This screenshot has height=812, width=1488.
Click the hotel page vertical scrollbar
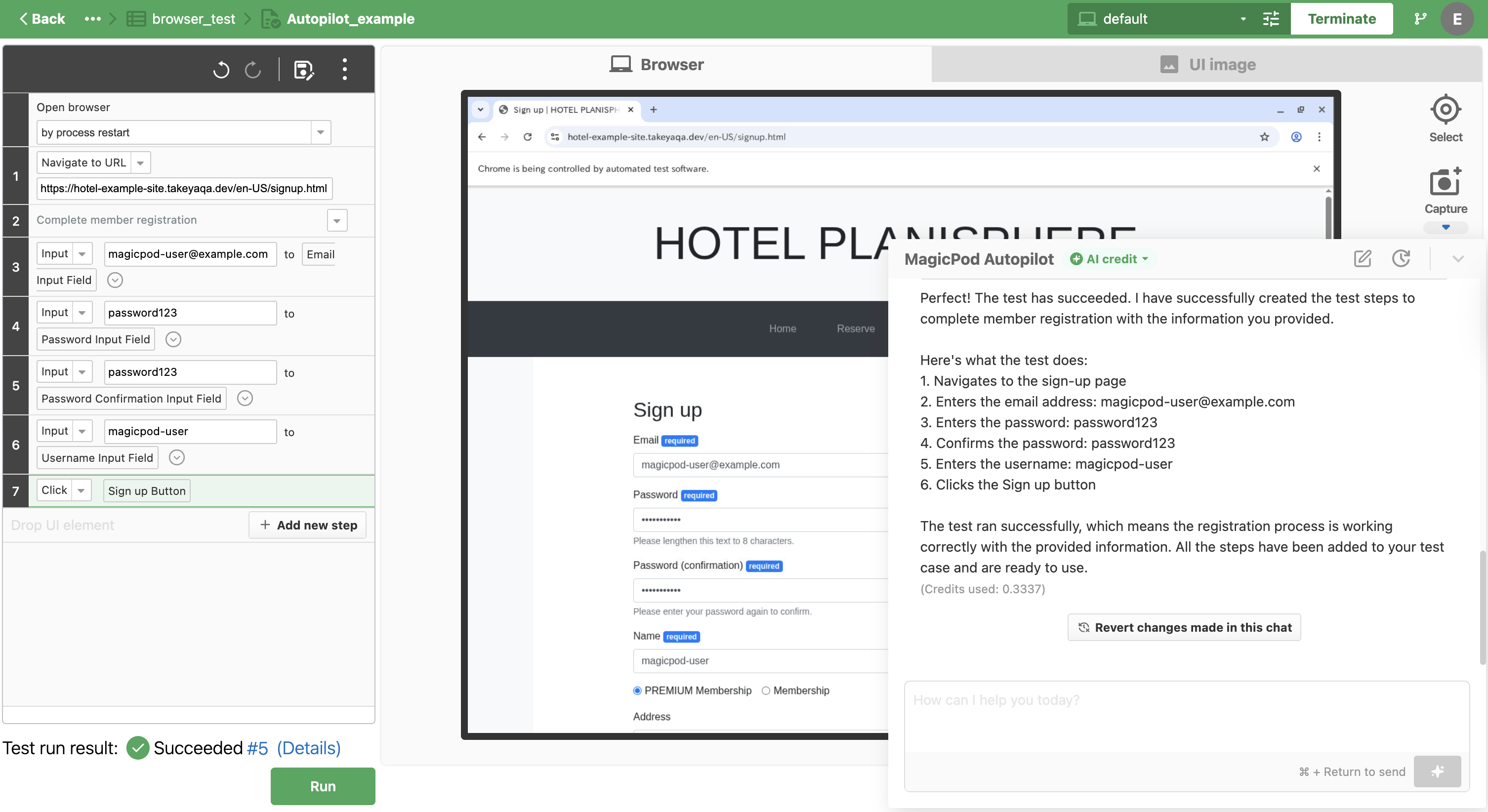pyautogui.click(x=1328, y=218)
